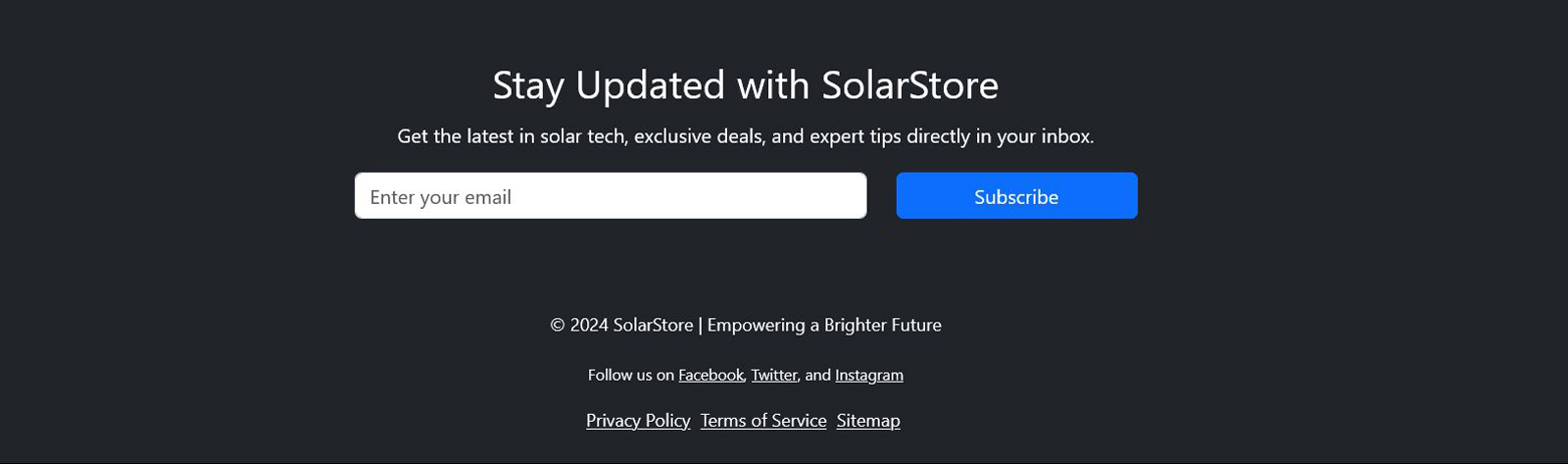Visit the Instagram link

tap(868, 375)
